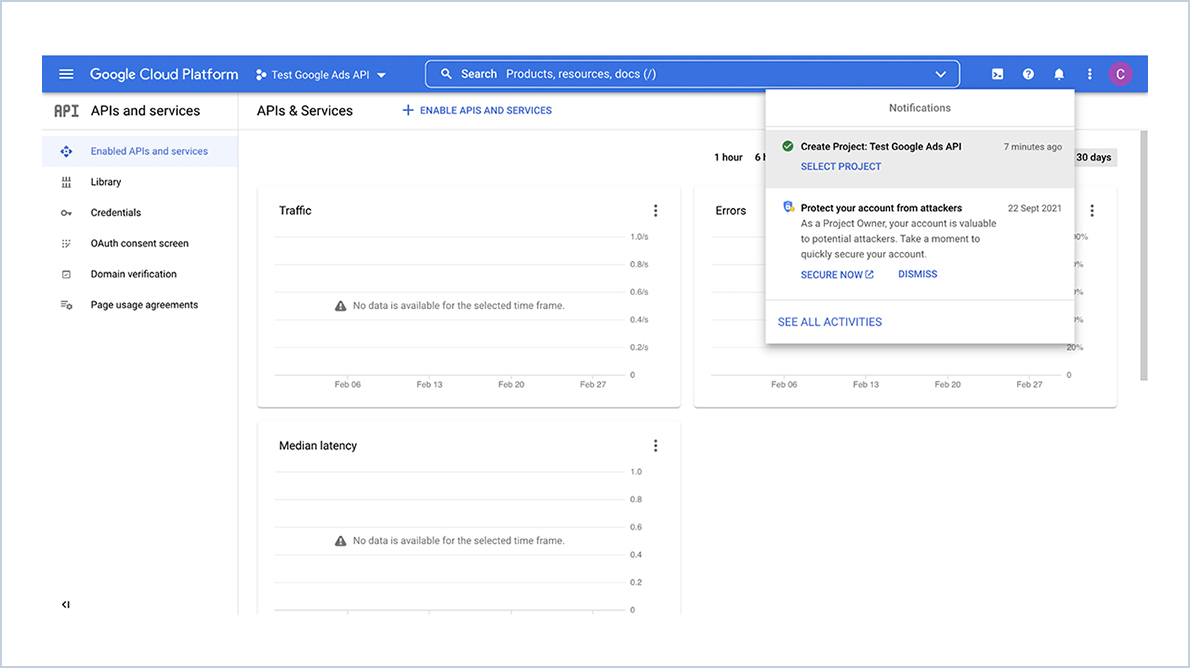This screenshot has width=1190, height=668.
Task: Open the top-bar three-dot menu
Action: click(1090, 73)
